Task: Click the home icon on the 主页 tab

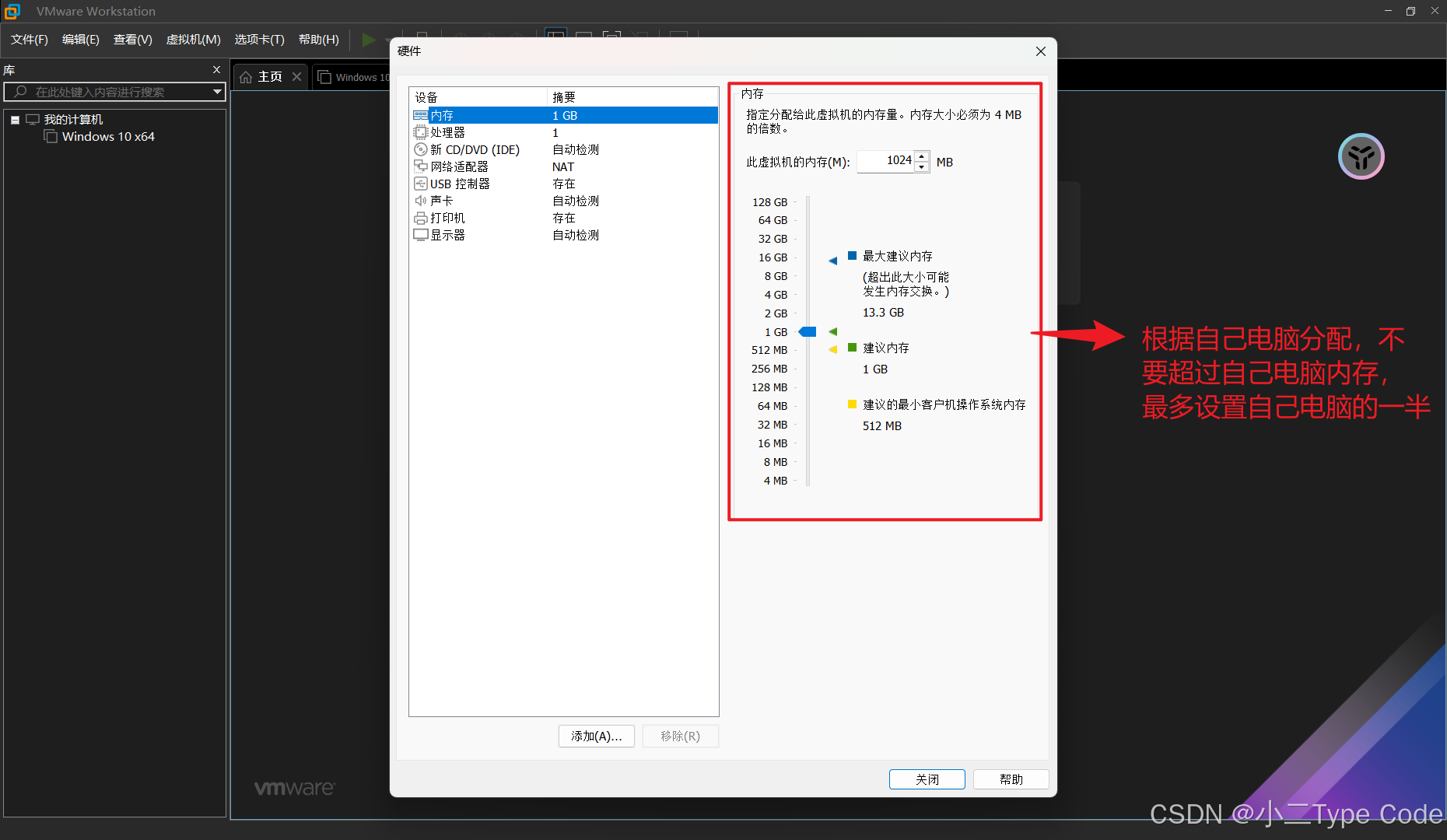Action: click(x=246, y=77)
